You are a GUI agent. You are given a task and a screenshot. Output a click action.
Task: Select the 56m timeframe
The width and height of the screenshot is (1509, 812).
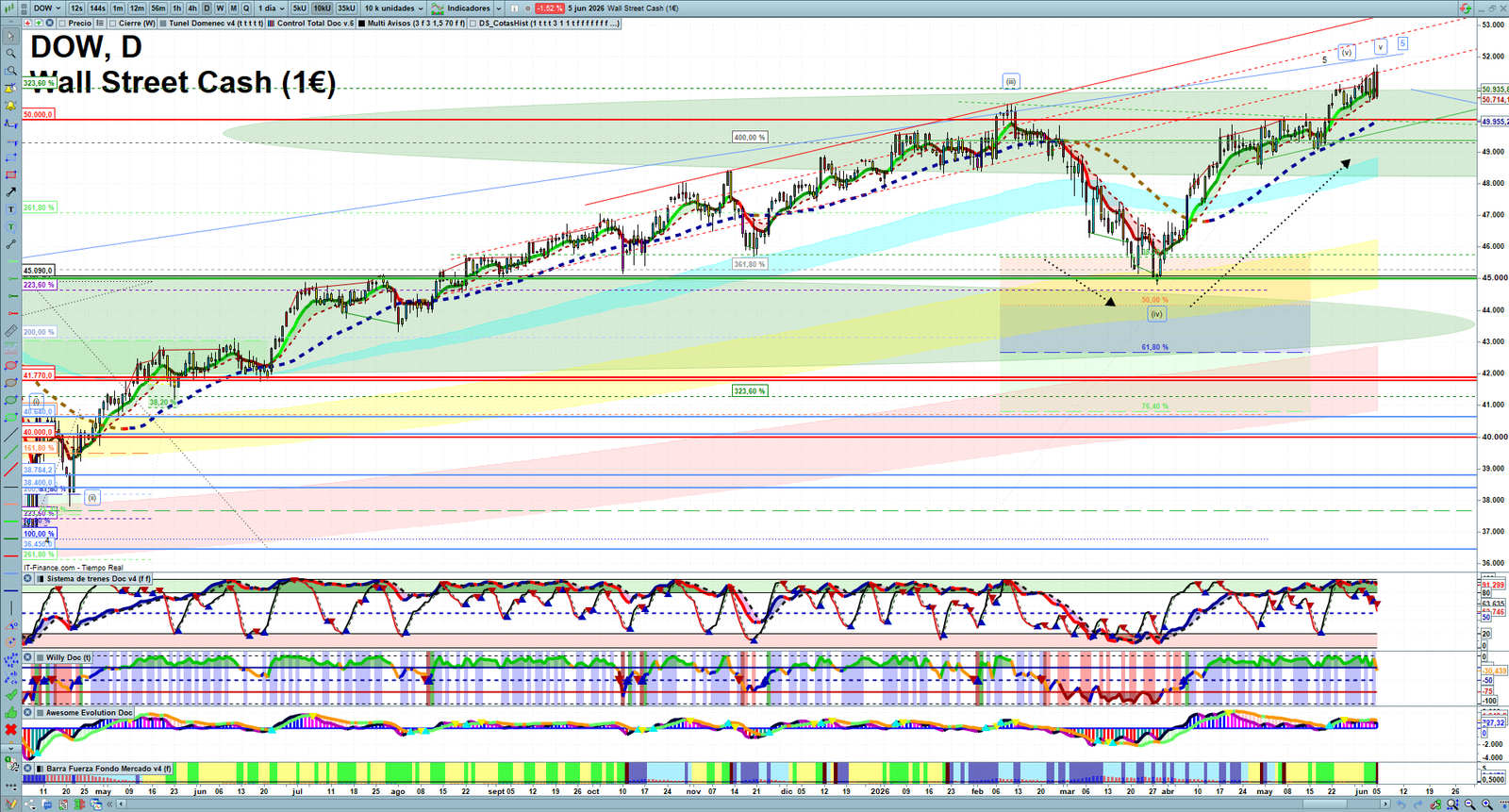[x=158, y=8]
